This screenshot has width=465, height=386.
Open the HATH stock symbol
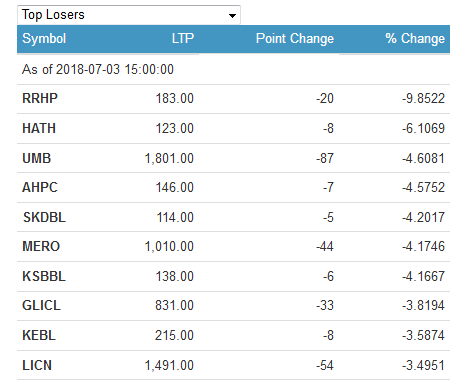click(39, 128)
